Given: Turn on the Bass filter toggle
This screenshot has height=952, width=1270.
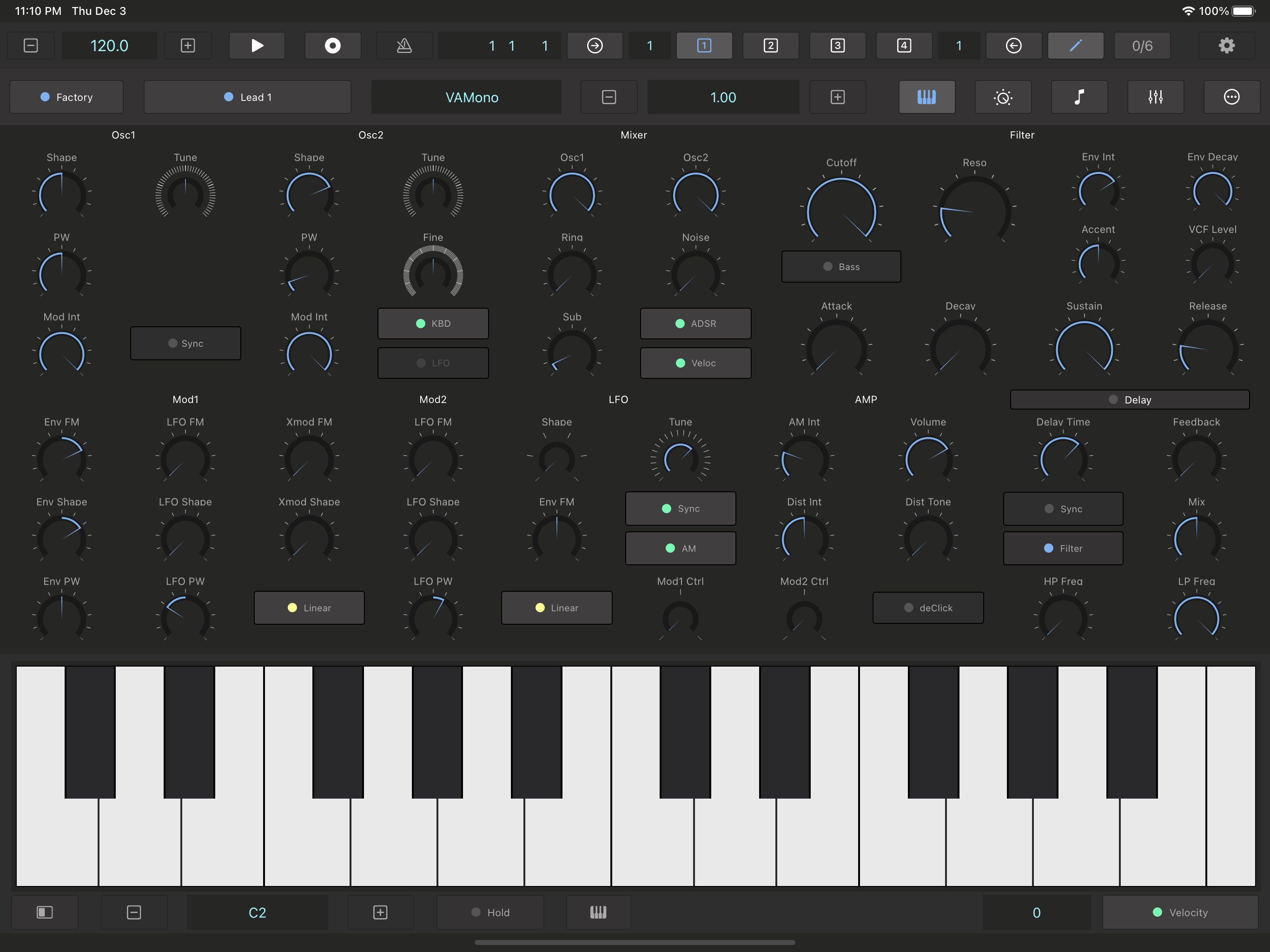Looking at the screenshot, I should (840, 267).
